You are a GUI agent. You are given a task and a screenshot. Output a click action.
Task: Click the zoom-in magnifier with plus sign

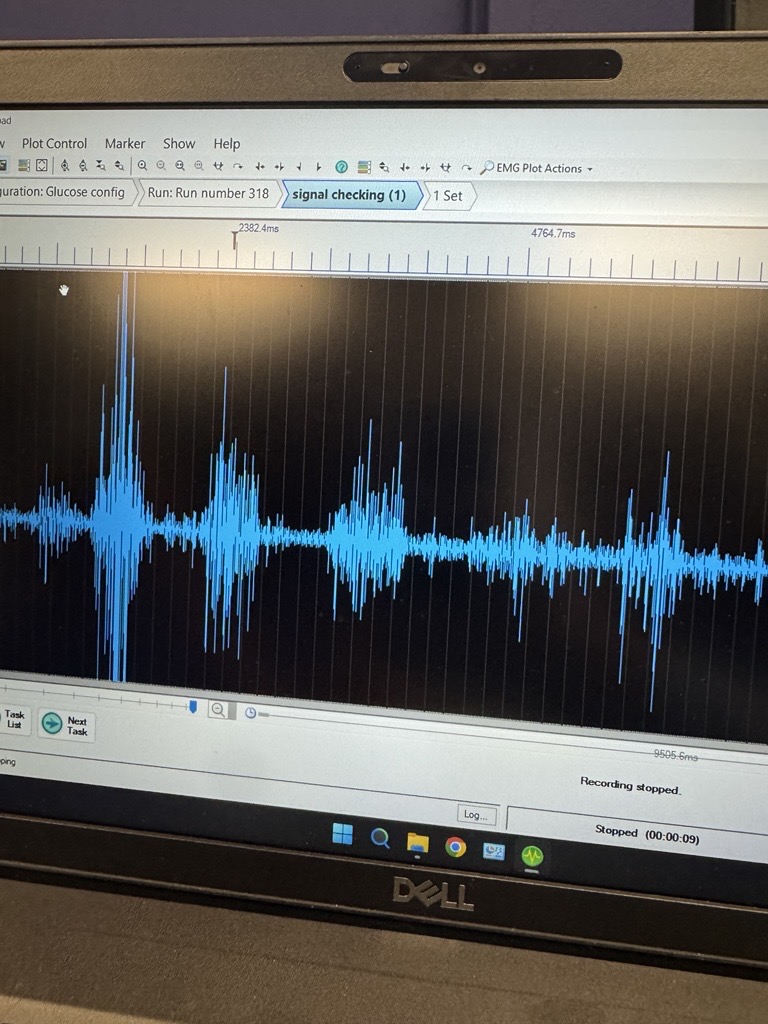142,166
